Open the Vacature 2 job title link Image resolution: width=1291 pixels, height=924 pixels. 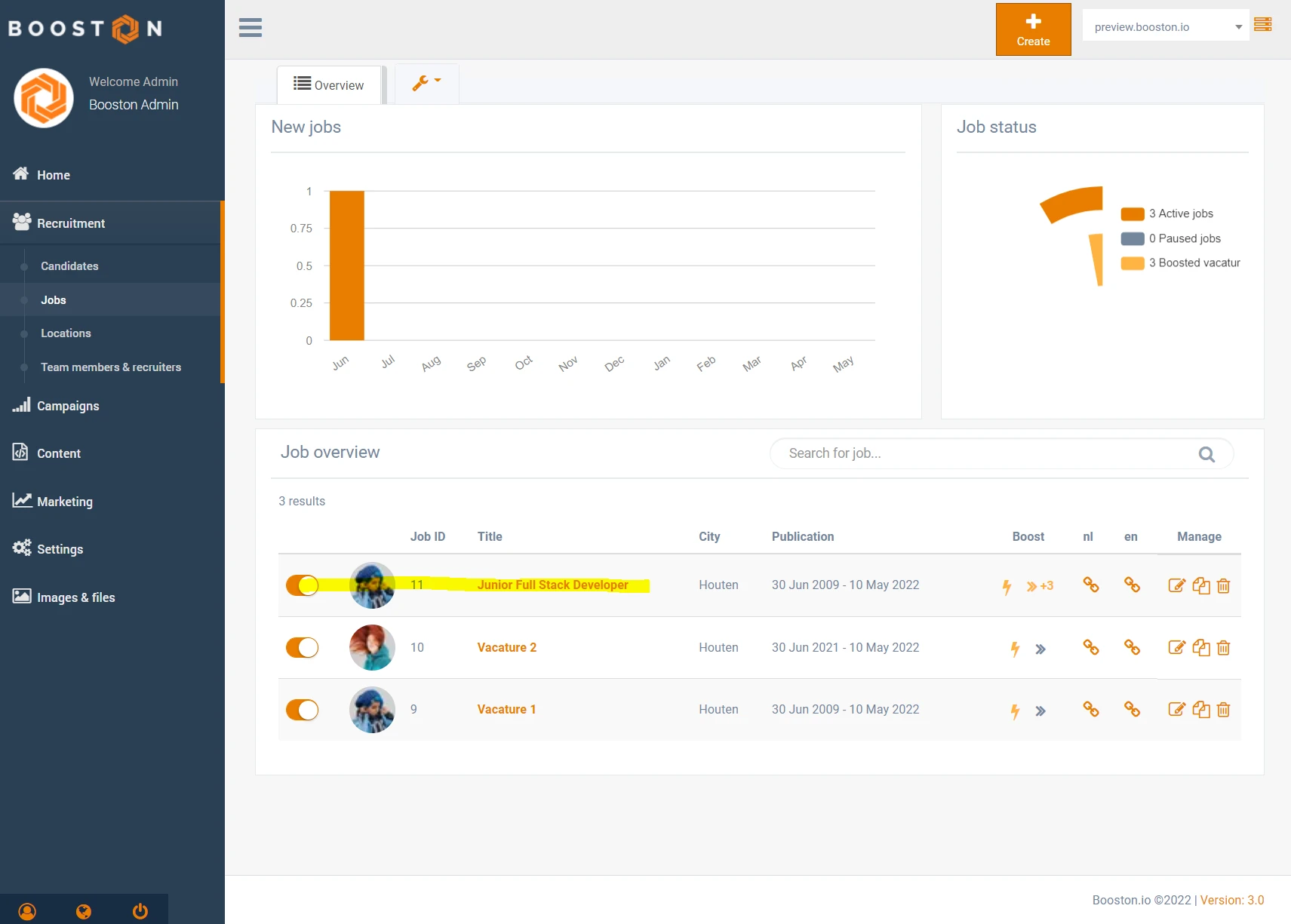coord(506,648)
